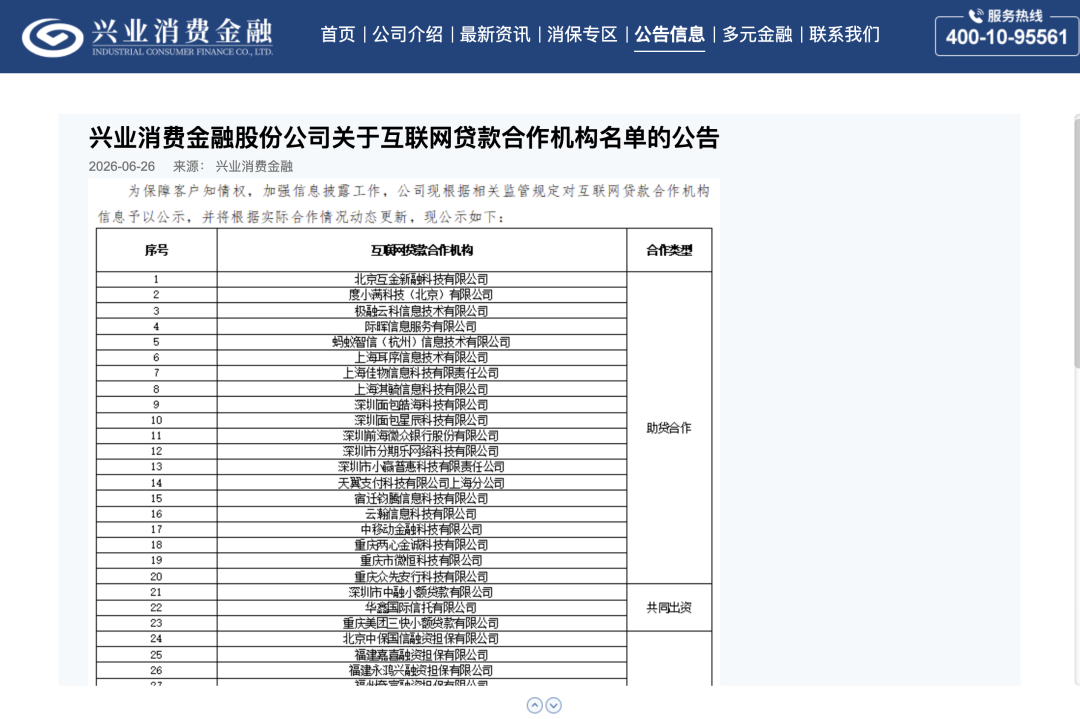Viewport: 1080px width, 719px height.
Task: Click the 助贷合作 cell
Action: click(x=669, y=428)
